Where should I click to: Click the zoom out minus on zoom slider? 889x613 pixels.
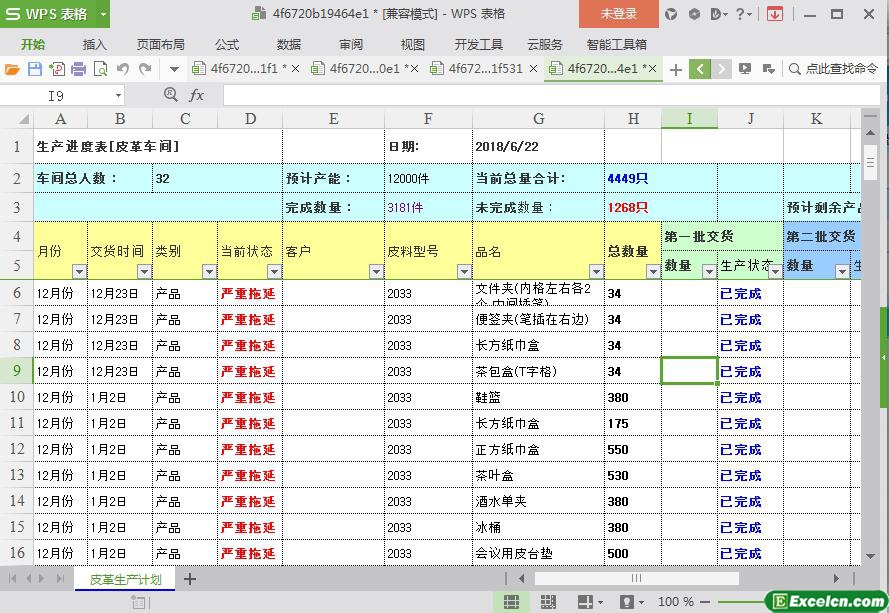click(x=707, y=602)
